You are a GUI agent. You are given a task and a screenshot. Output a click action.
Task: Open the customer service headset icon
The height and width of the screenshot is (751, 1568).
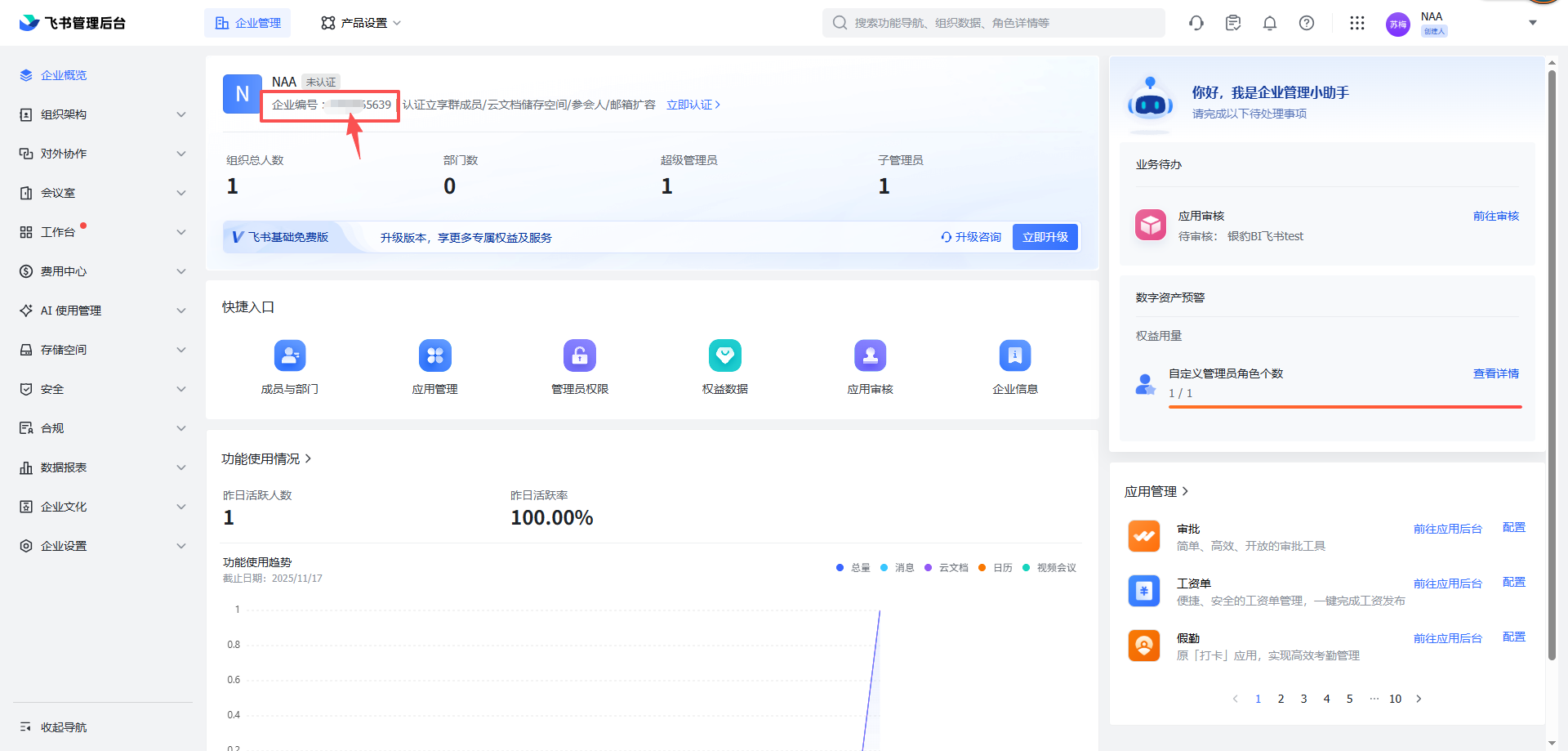[x=1196, y=23]
